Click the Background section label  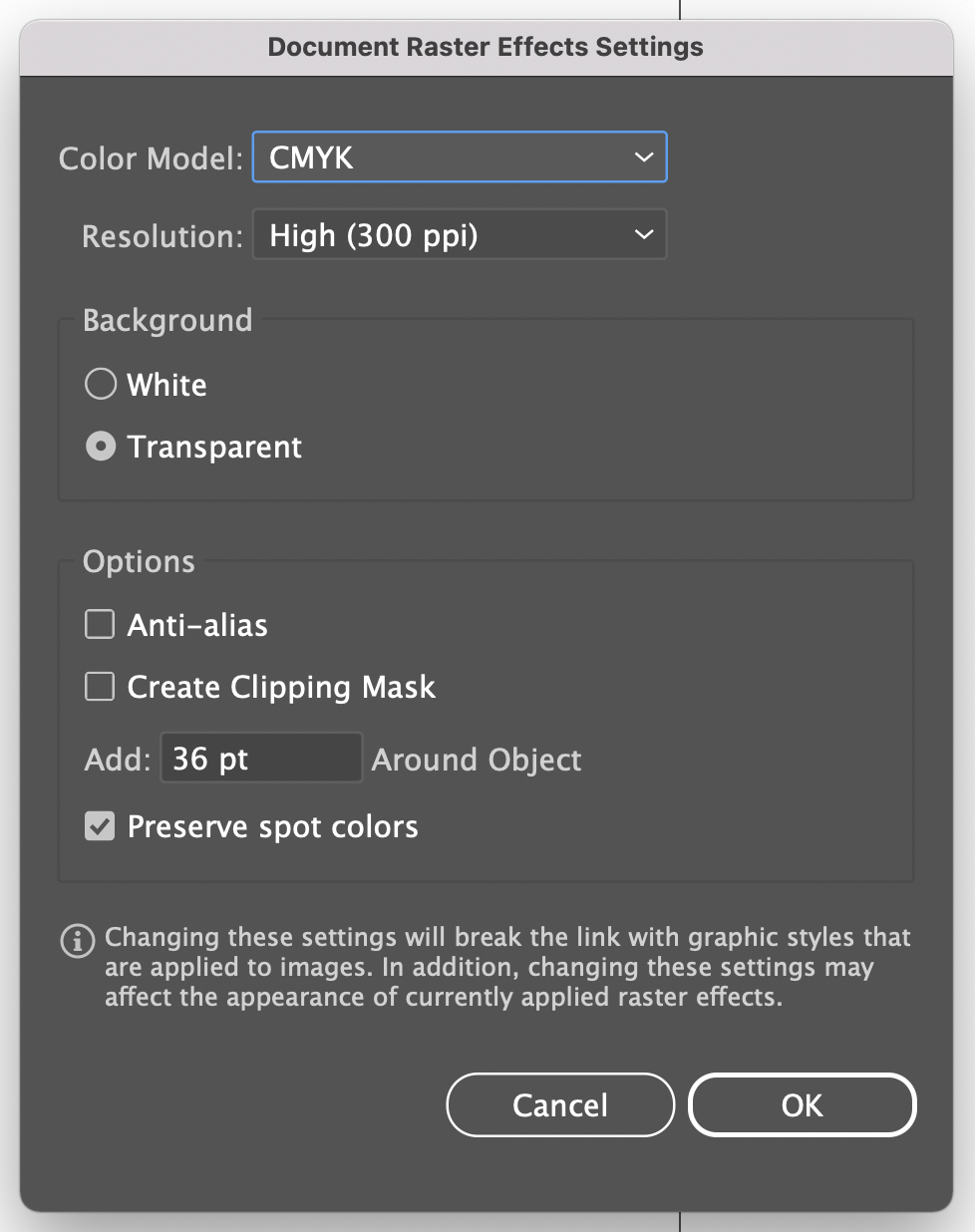(x=166, y=320)
